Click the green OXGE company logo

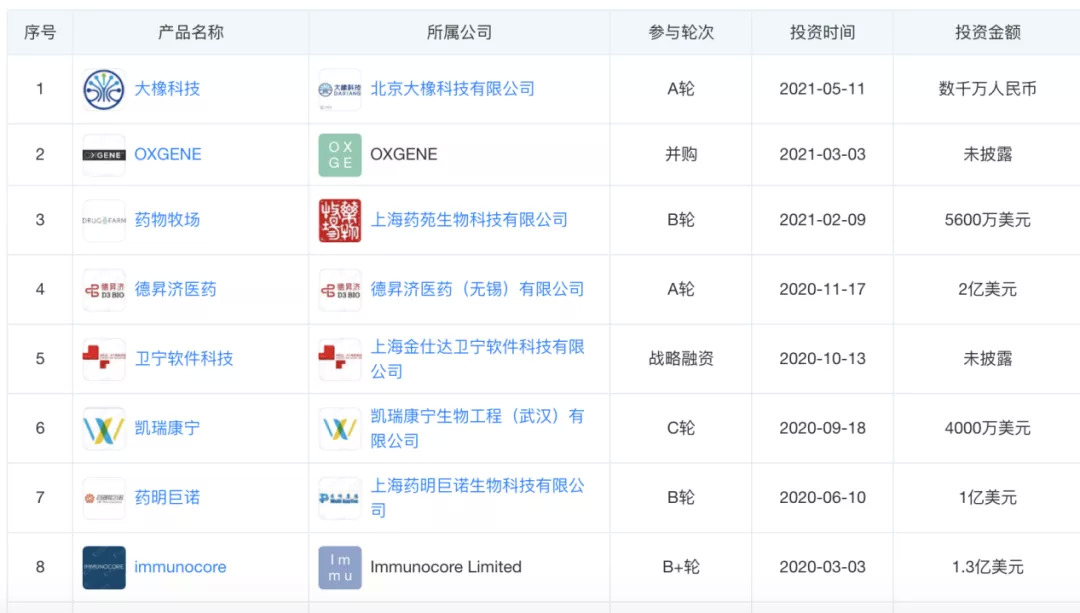(x=340, y=155)
